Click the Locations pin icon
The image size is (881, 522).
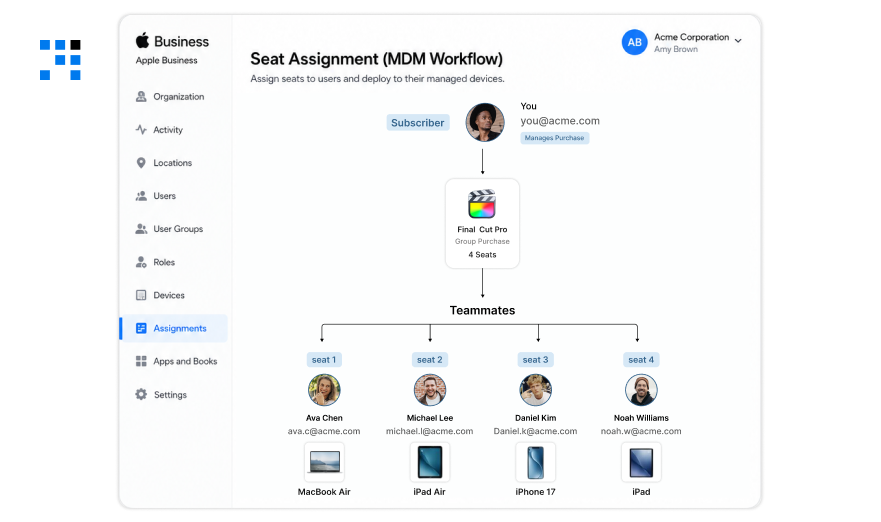coord(141,163)
